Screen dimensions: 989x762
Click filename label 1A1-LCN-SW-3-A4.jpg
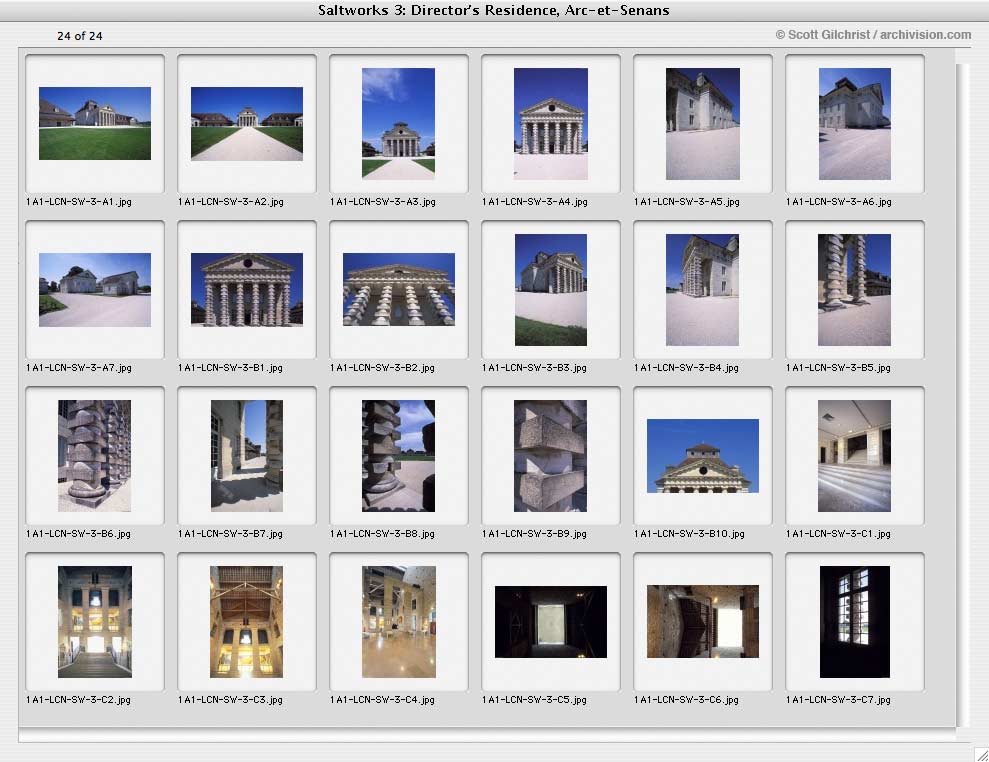535,202
